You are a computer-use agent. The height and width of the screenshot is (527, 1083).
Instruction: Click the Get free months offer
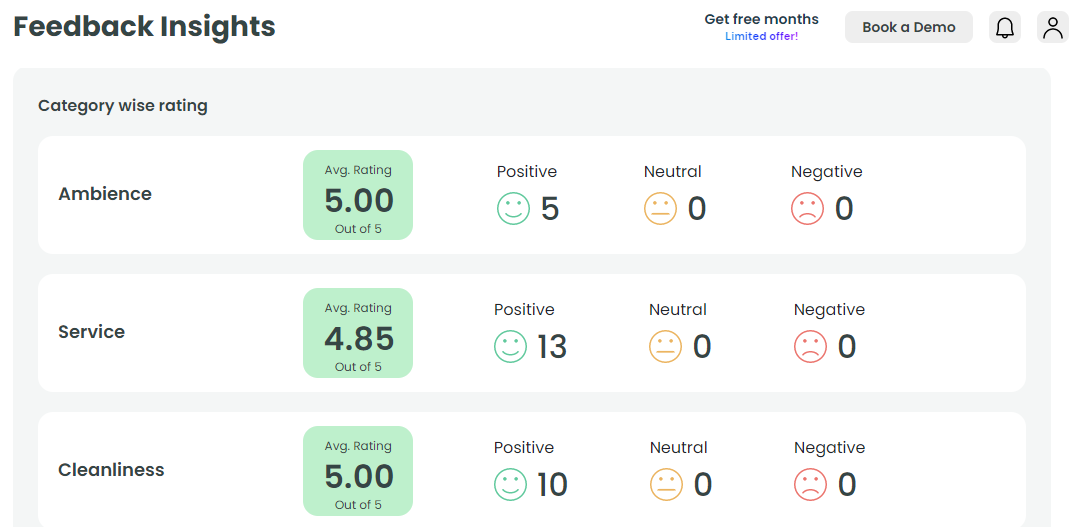pyautogui.click(x=761, y=19)
